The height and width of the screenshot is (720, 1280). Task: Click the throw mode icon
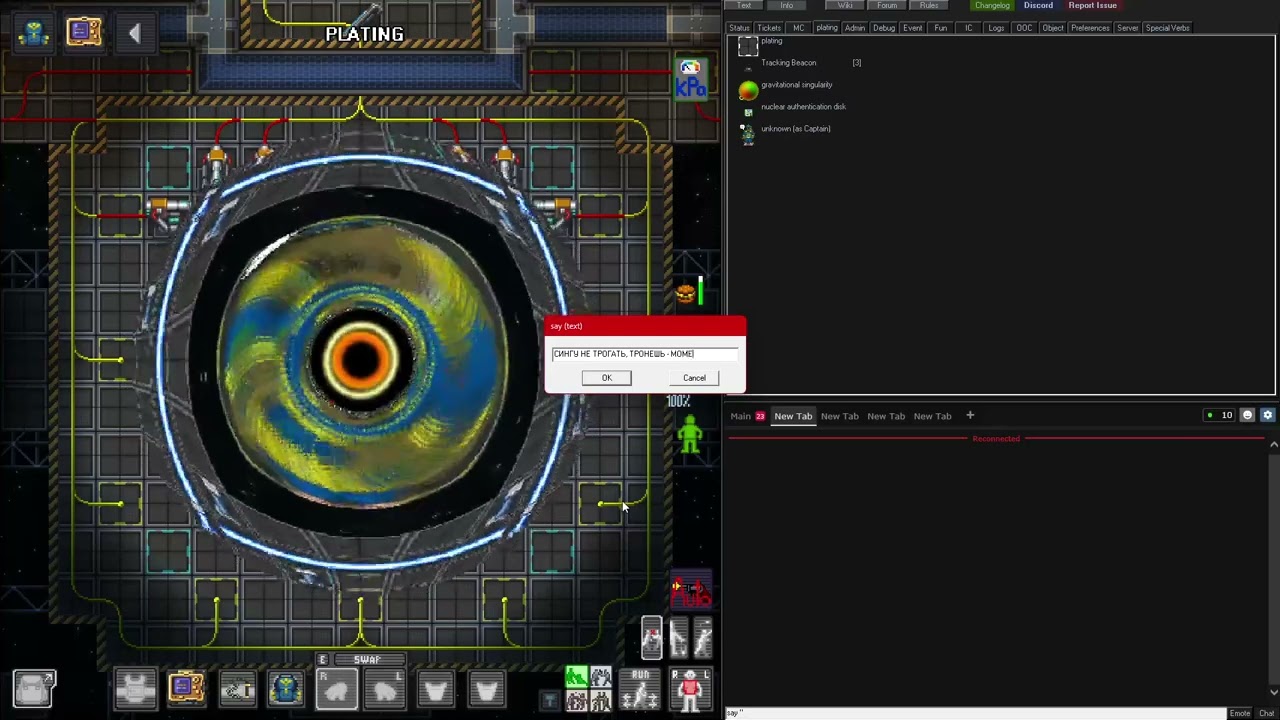point(702,638)
